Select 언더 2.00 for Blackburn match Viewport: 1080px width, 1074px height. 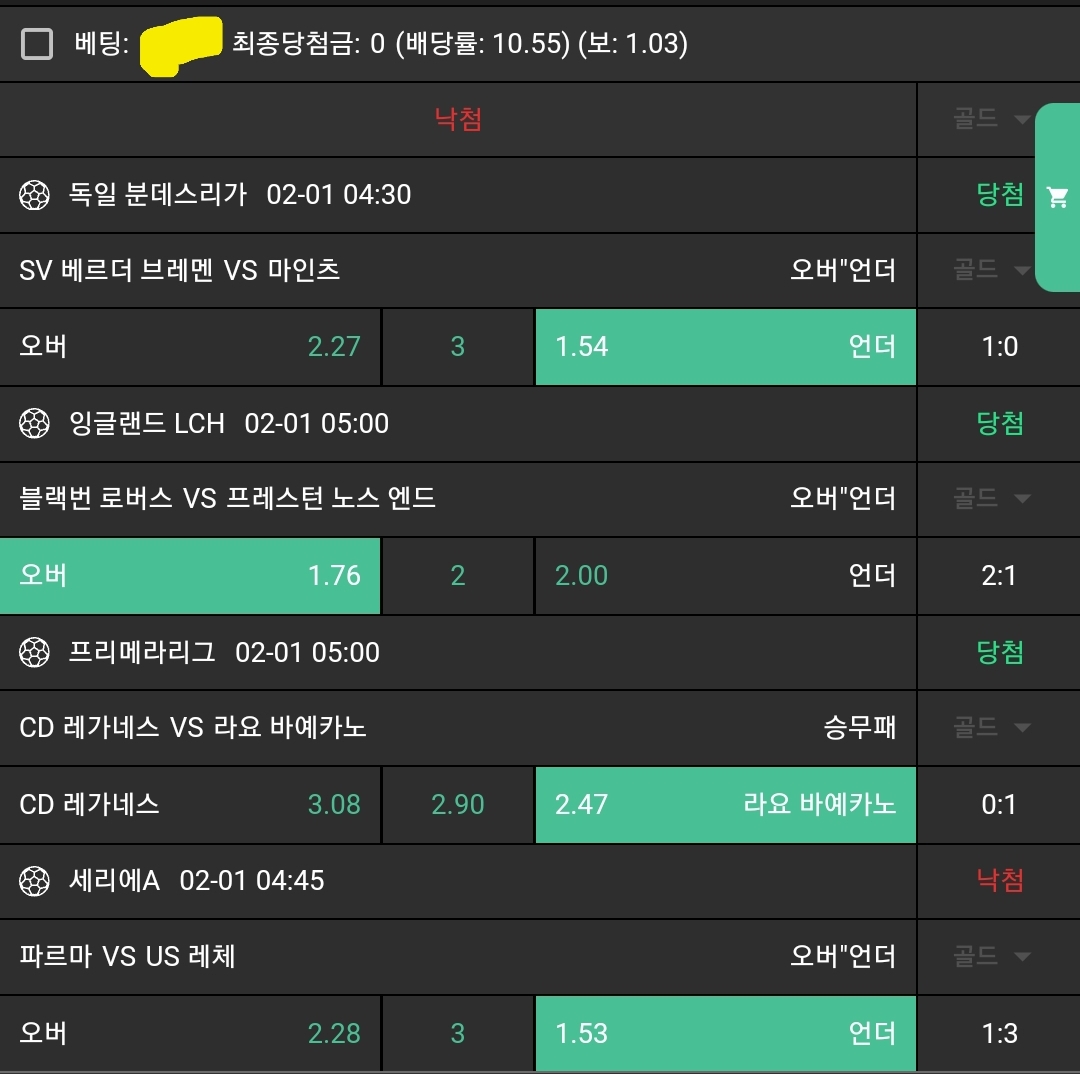(725, 576)
